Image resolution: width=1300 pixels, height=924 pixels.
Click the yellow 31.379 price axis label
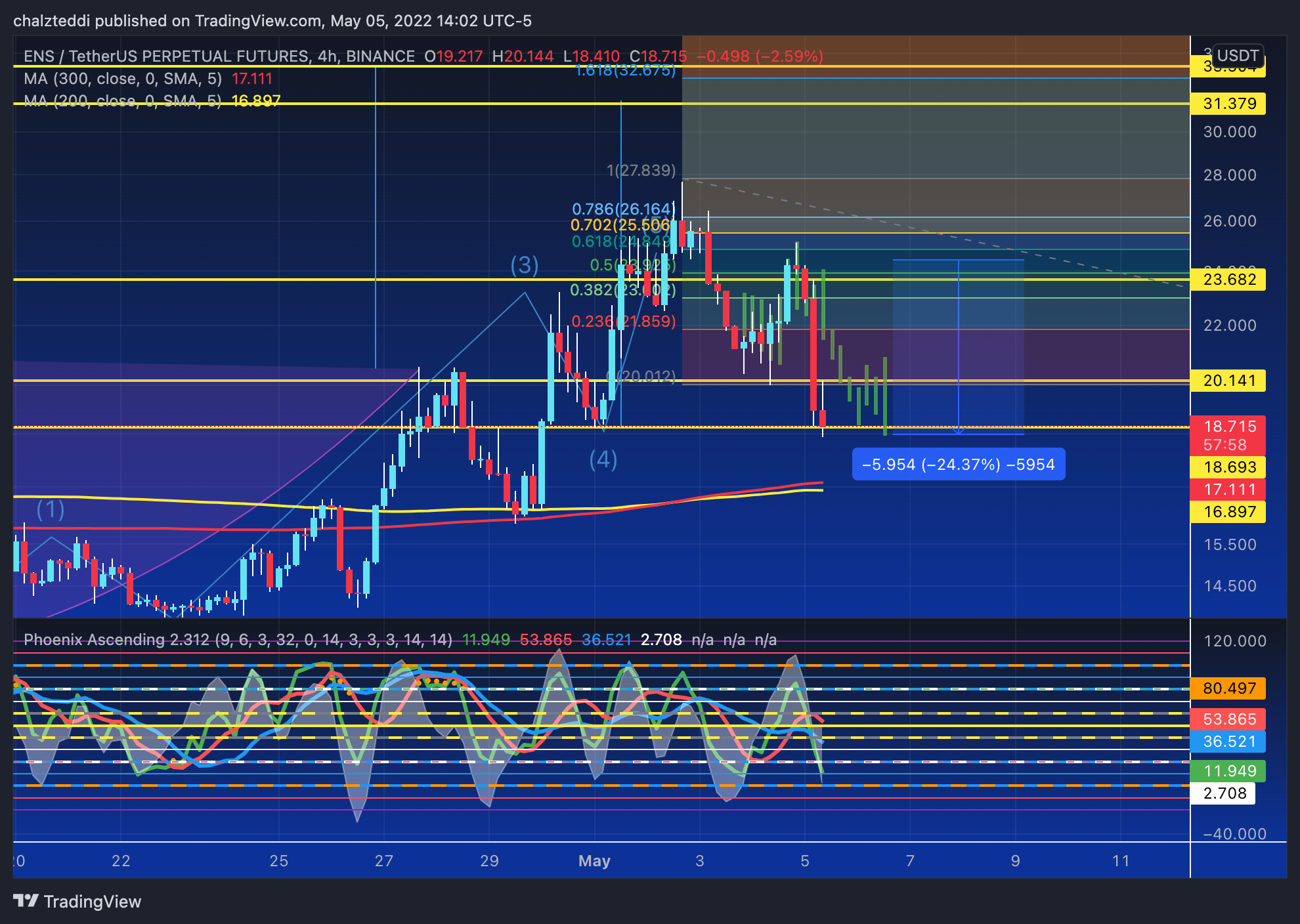point(1228,104)
